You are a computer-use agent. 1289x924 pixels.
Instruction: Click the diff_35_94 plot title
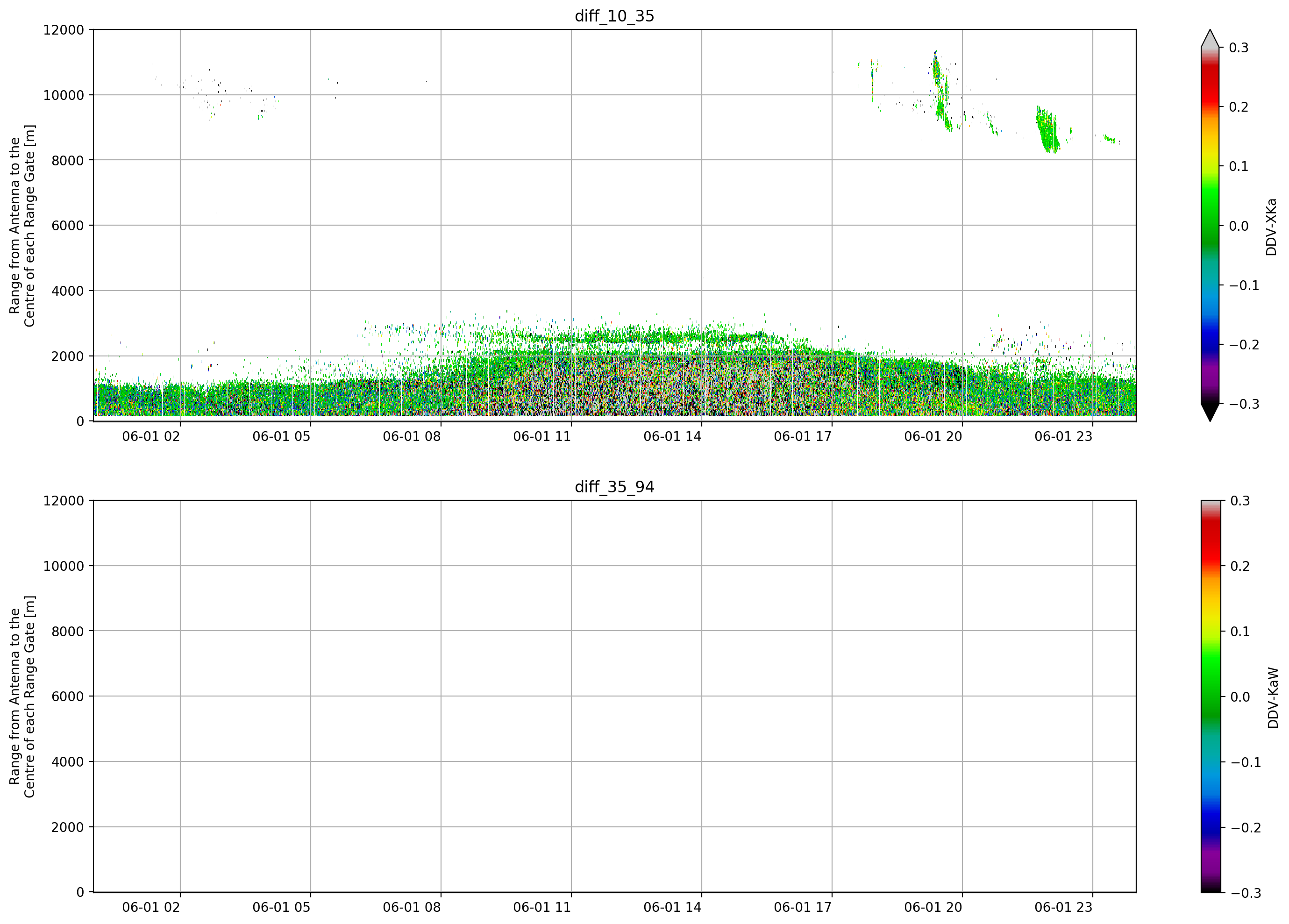(614, 487)
